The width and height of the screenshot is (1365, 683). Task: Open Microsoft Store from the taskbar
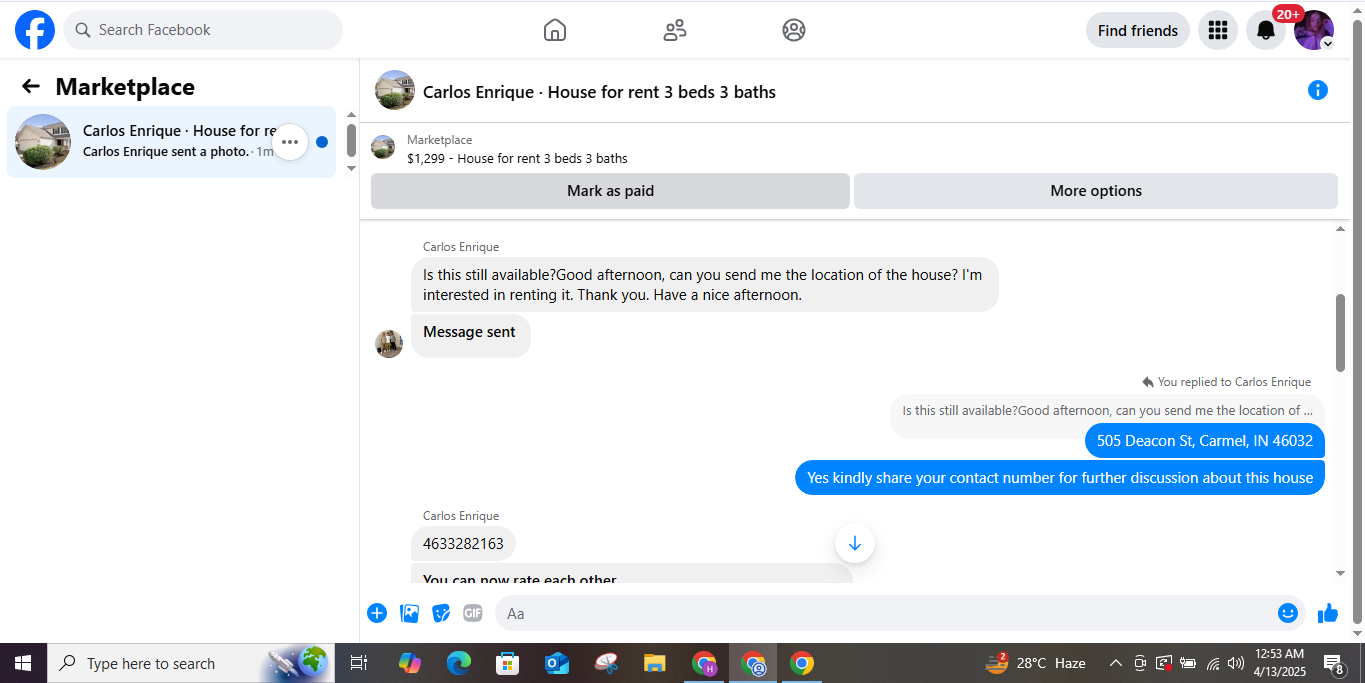point(508,663)
